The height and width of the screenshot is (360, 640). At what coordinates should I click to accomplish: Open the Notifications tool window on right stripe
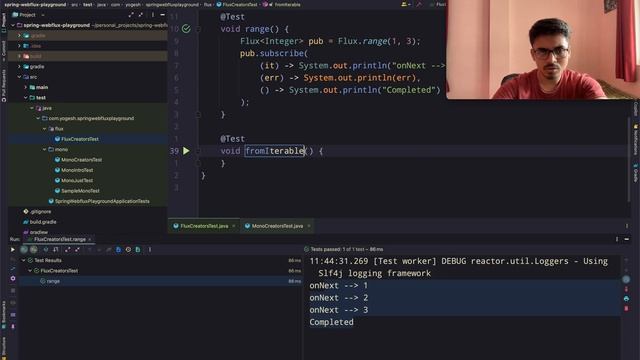(x=636, y=140)
